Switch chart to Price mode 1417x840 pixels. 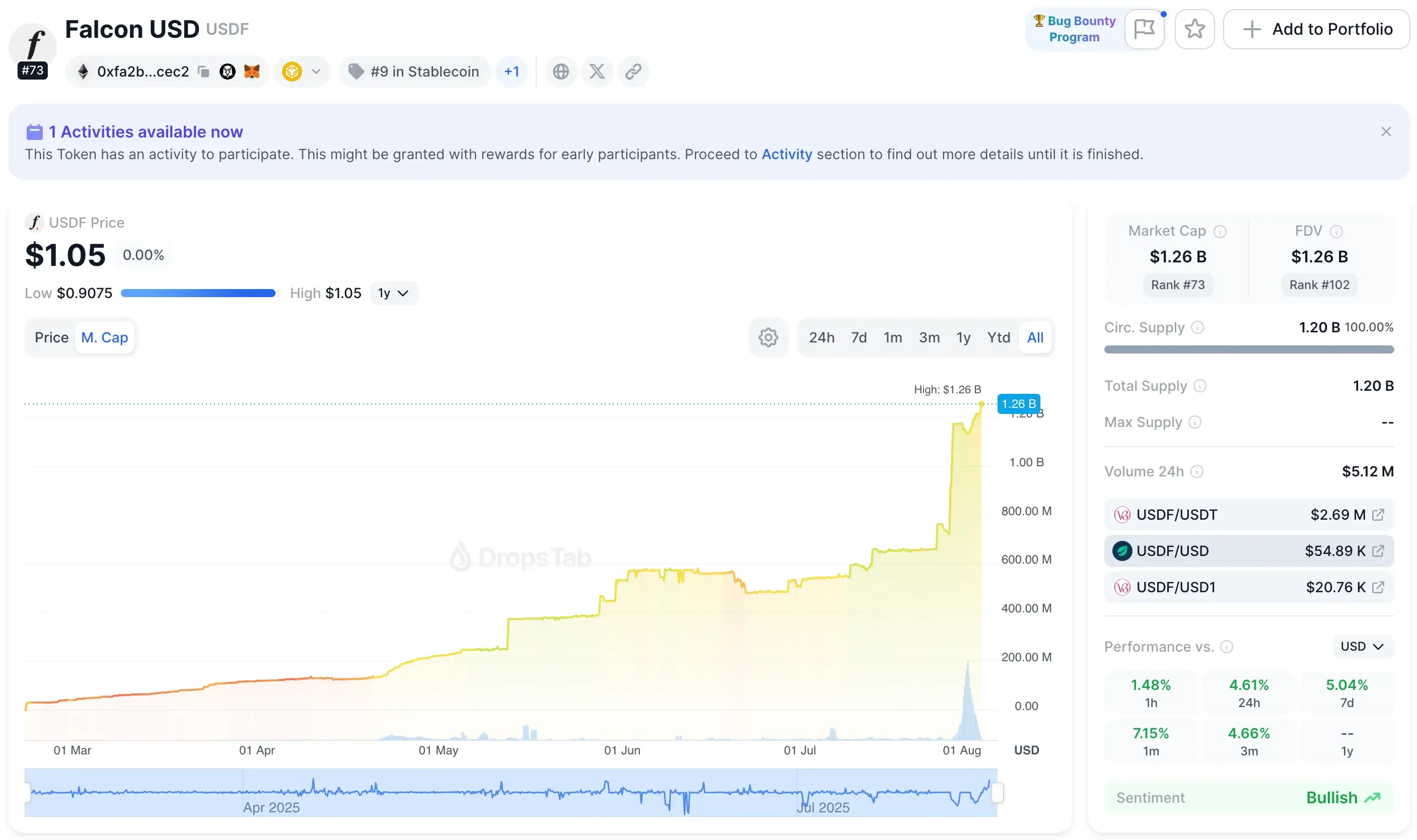pos(51,337)
